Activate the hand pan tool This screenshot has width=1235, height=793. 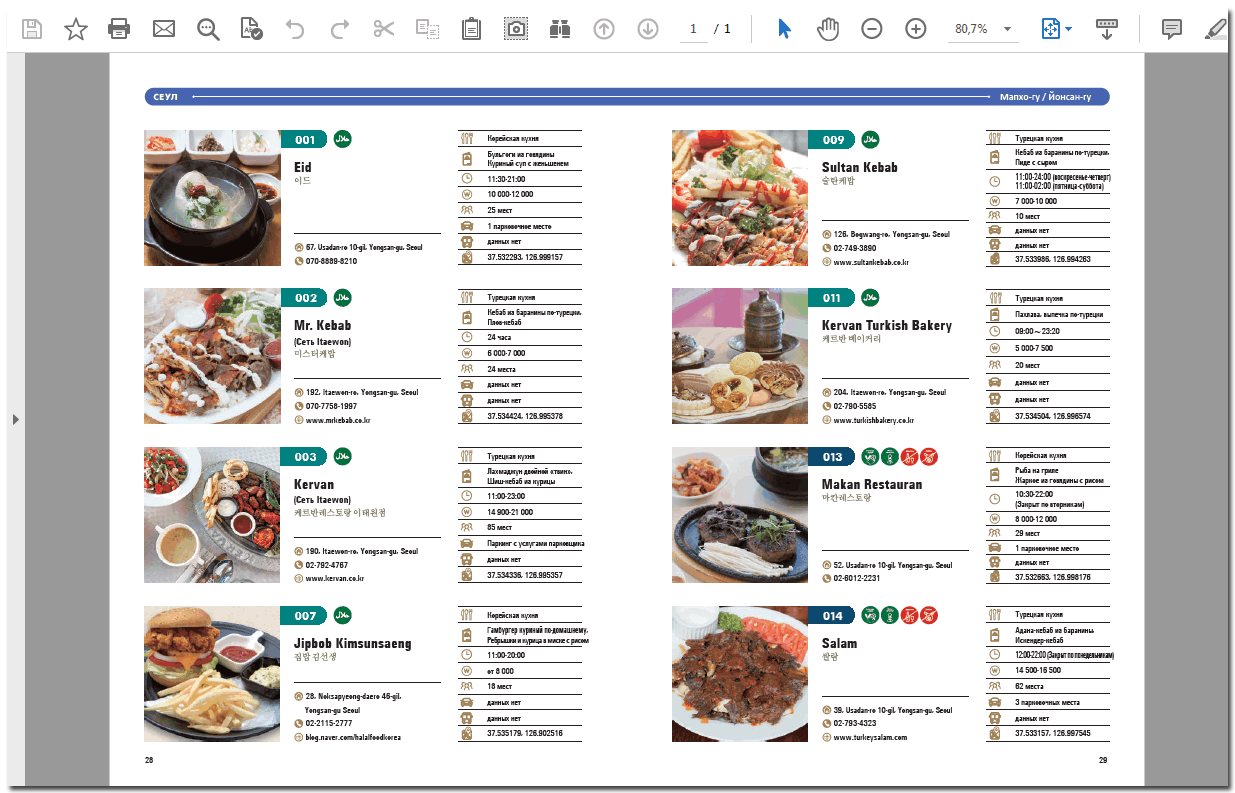pos(827,29)
